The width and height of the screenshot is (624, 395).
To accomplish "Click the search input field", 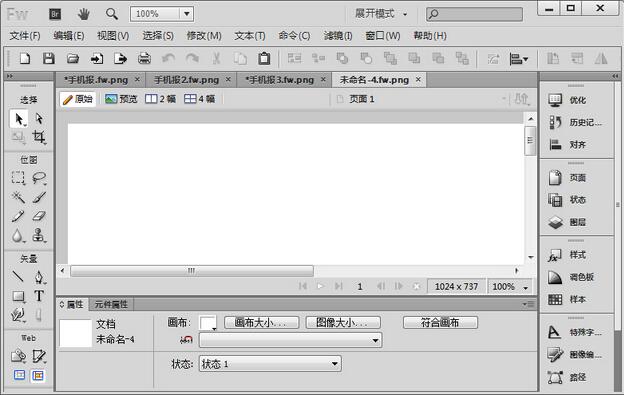I will pos(474,14).
